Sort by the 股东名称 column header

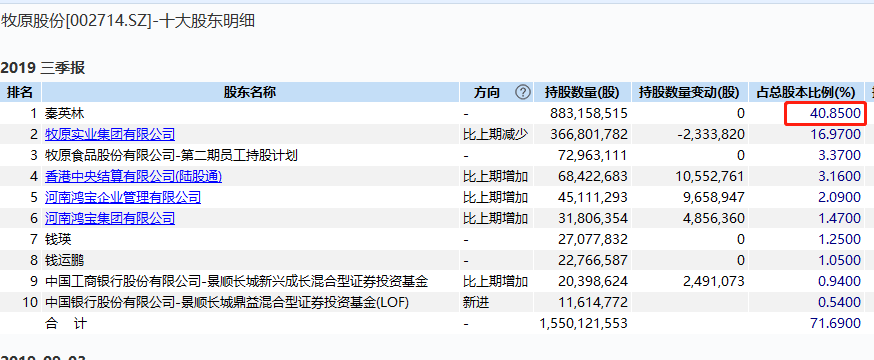(250, 93)
